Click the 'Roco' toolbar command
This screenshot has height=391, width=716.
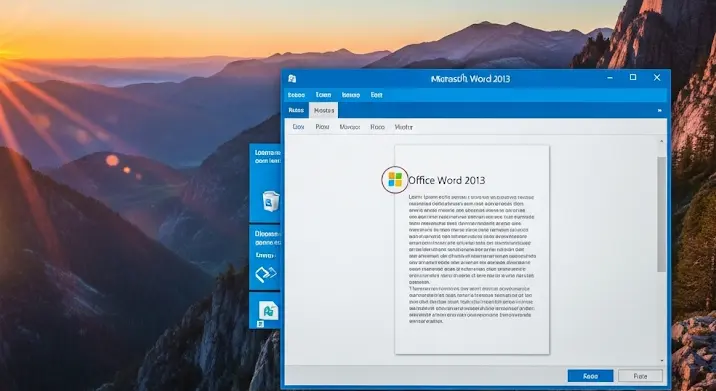(377, 127)
